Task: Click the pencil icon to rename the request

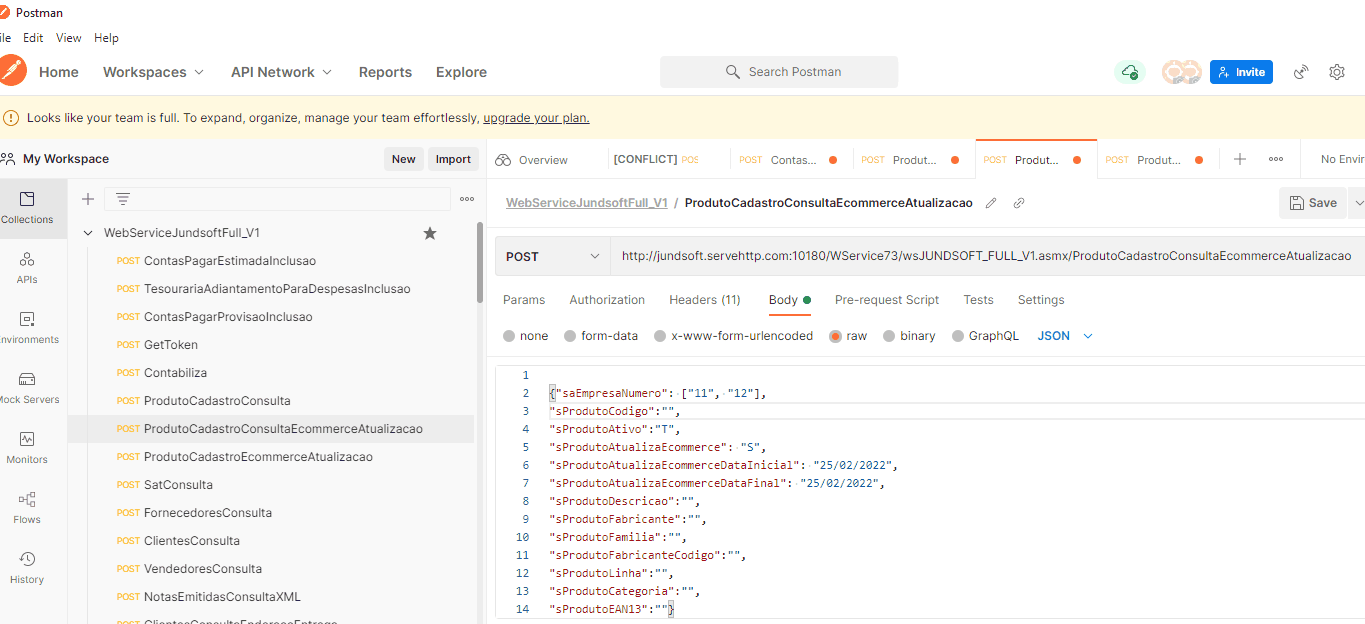Action: [x=991, y=203]
